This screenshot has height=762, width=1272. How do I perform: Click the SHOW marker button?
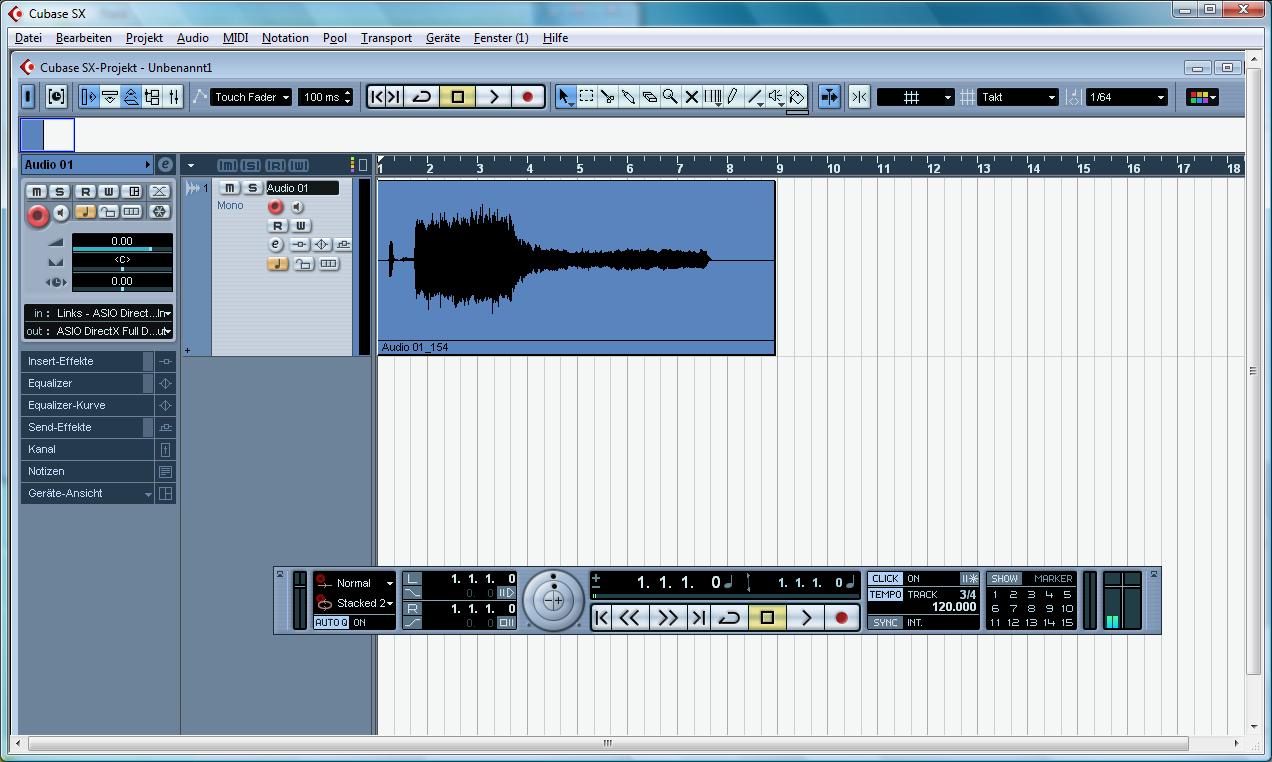[x=1004, y=578]
